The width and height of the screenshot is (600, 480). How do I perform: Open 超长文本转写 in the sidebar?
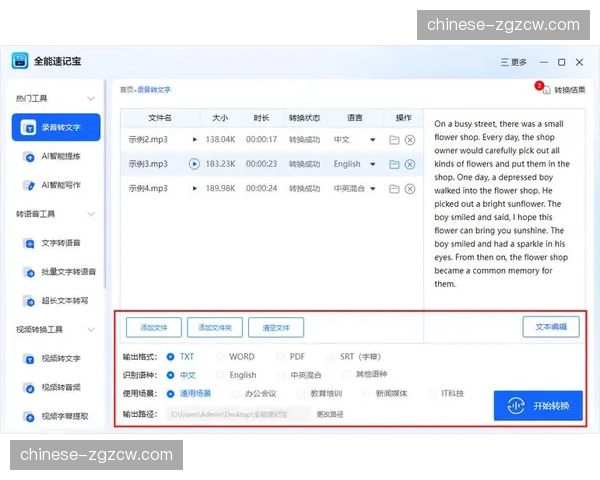(x=55, y=301)
